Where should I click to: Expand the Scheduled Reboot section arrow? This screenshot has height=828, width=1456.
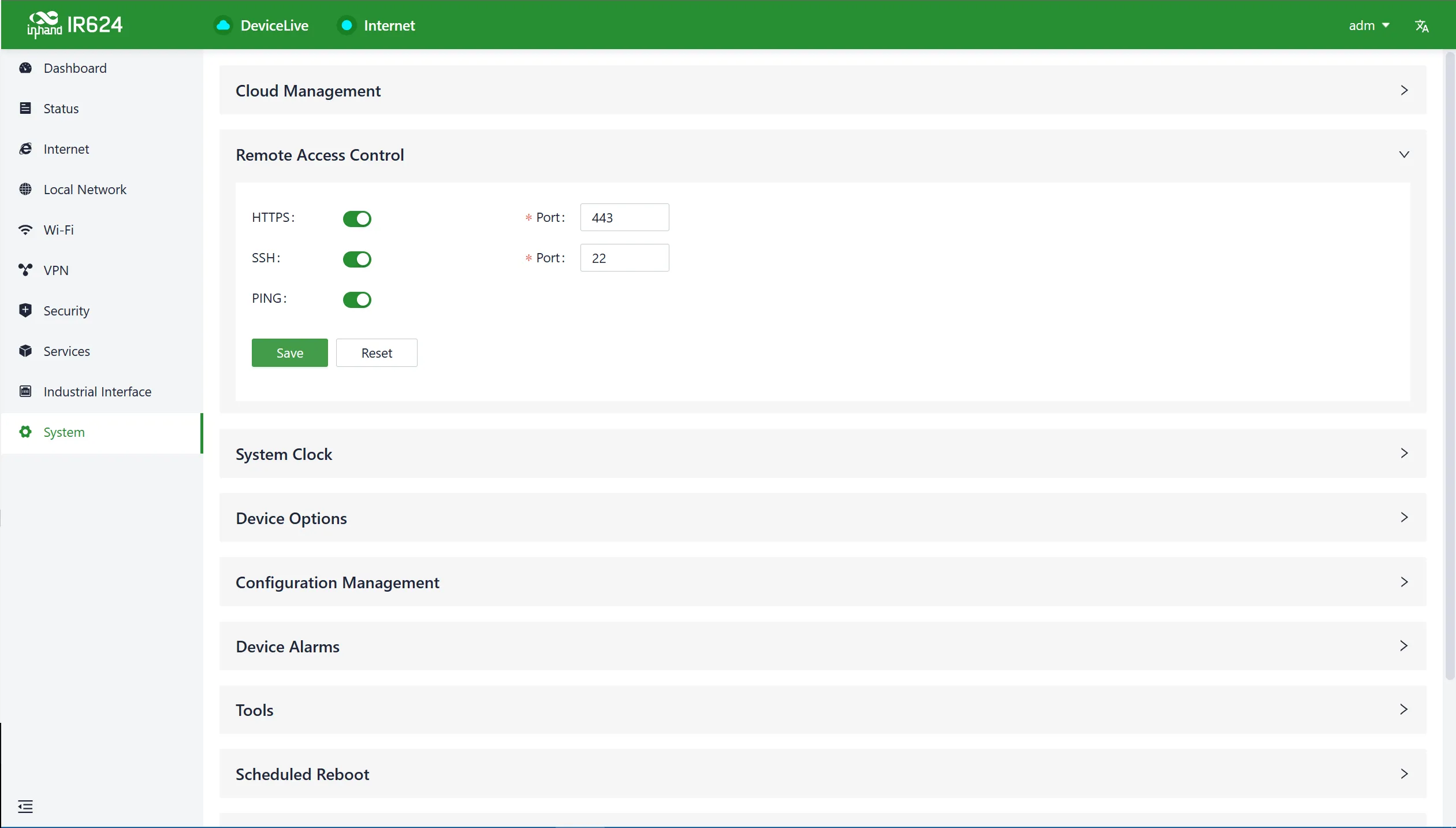[x=1404, y=774]
